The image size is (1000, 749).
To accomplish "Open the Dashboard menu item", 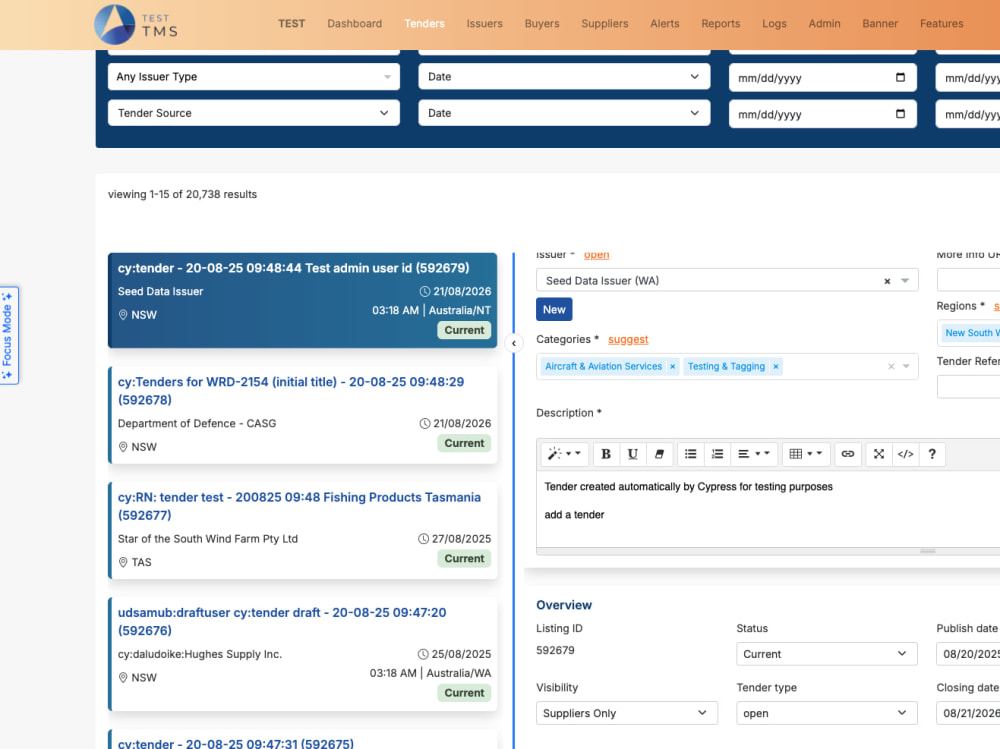I will [x=355, y=24].
